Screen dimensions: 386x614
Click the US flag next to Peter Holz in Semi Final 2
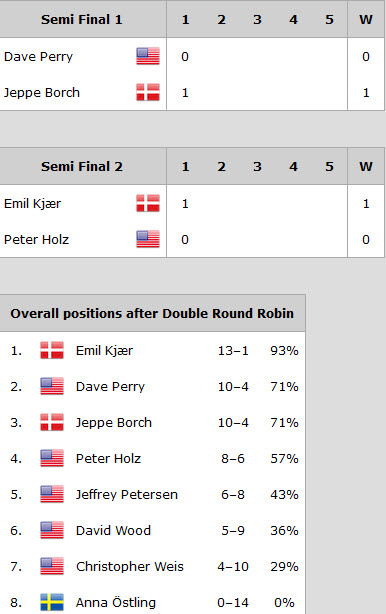click(x=148, y=239)
